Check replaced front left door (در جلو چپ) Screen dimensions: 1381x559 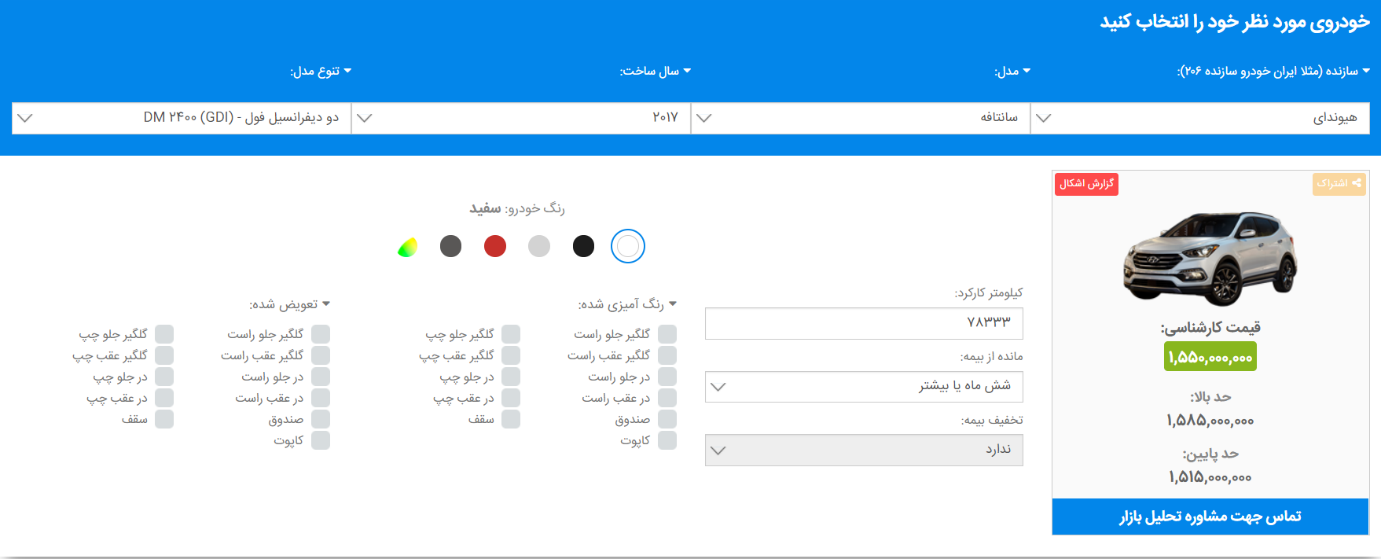pos(164,377)
